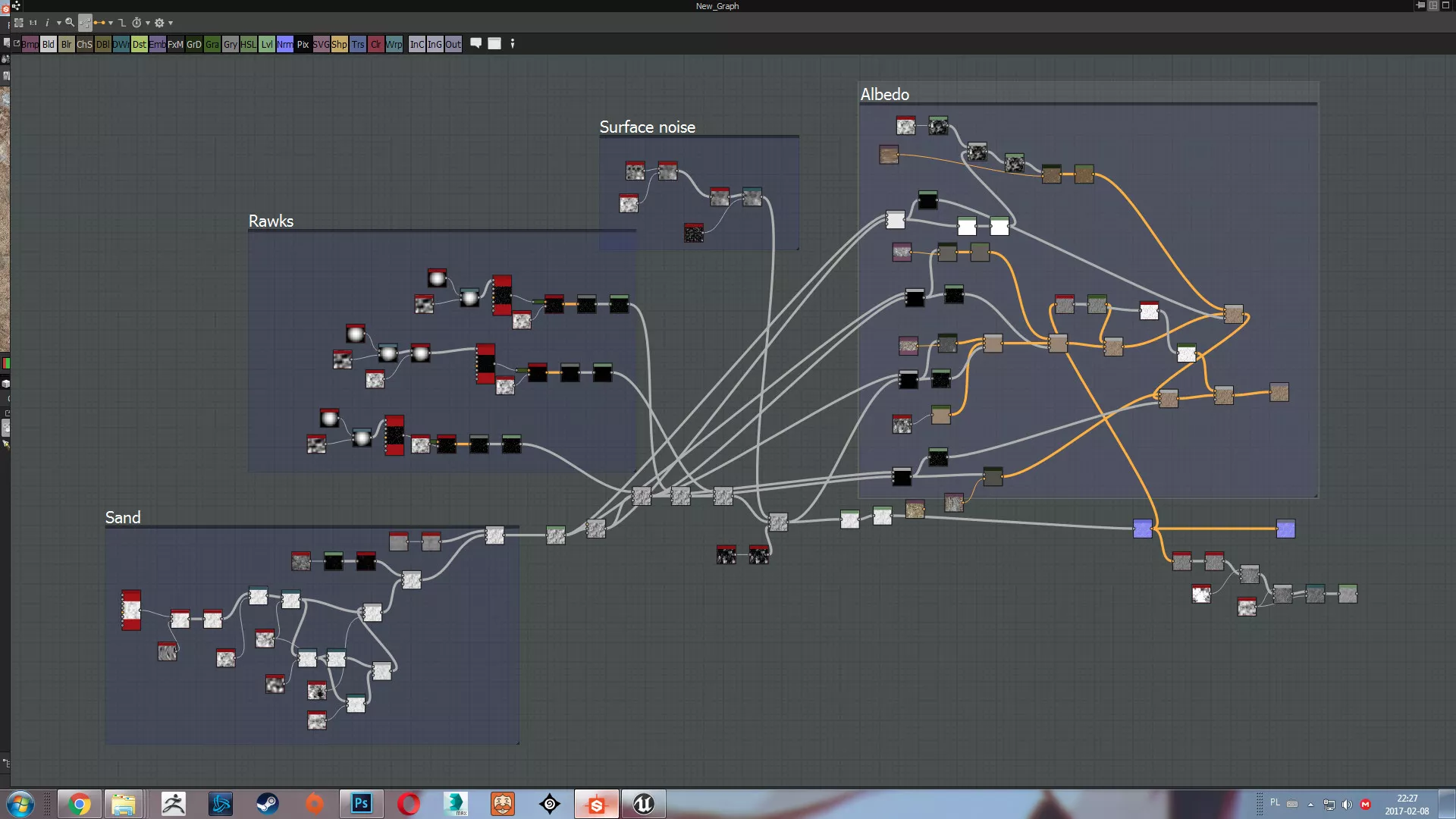The width and height of the screenshot is (1456, 819).
Task: Toggle the highlighted node link display button
Action: [x=85, y=23]
